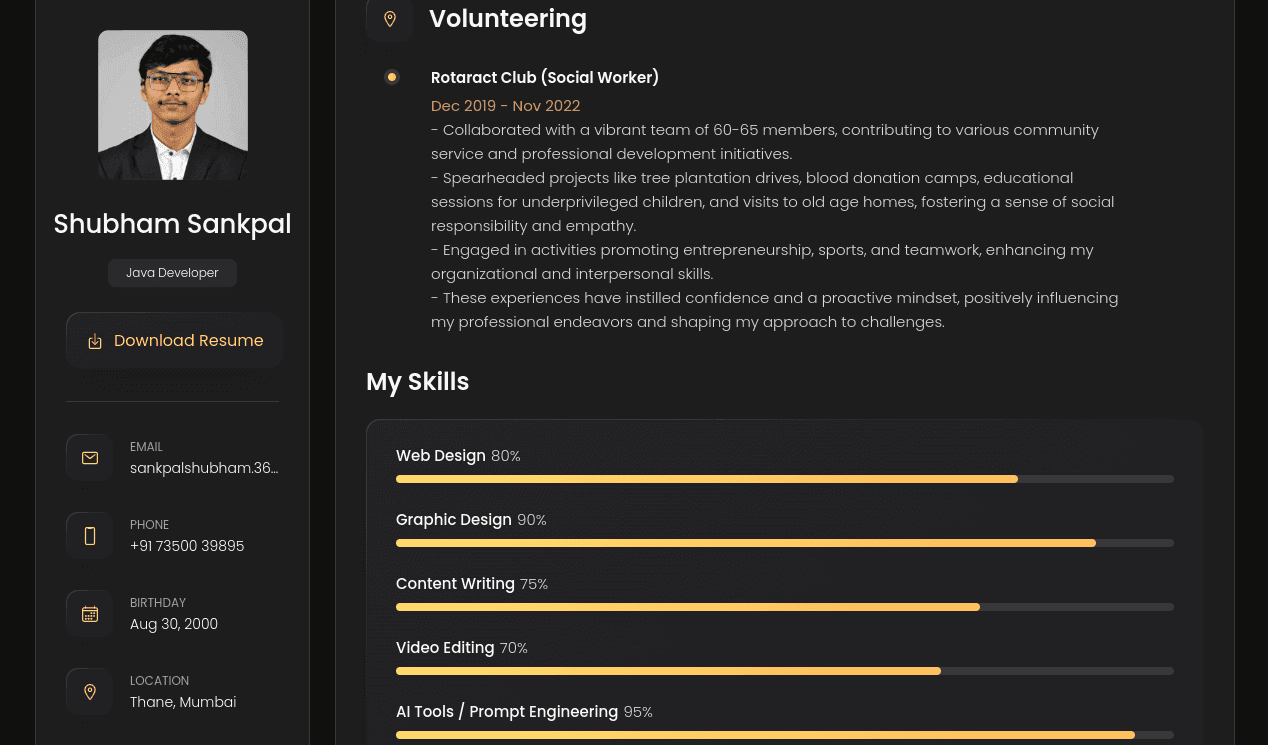Click phone number +91 73500 39895
The width and height of the screenshot is (1268, 745).
[187, 546]
